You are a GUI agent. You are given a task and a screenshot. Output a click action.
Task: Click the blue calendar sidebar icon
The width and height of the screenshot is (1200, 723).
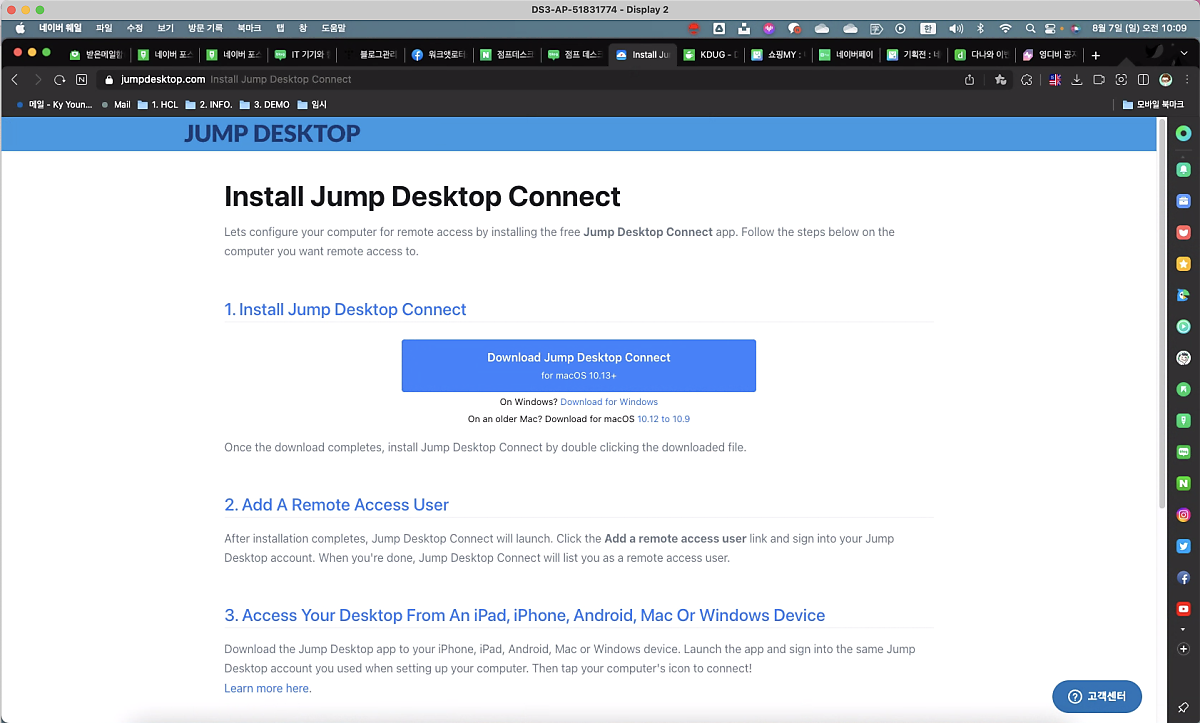pos(1183,201)
